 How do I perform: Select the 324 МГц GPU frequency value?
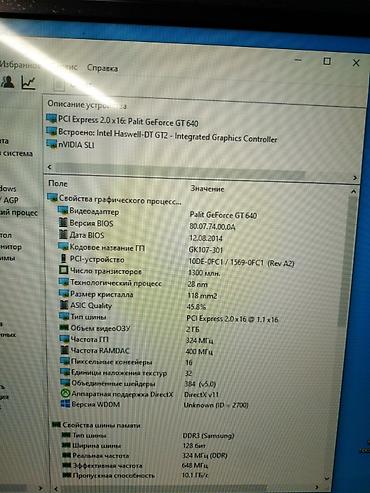[199, 340]
